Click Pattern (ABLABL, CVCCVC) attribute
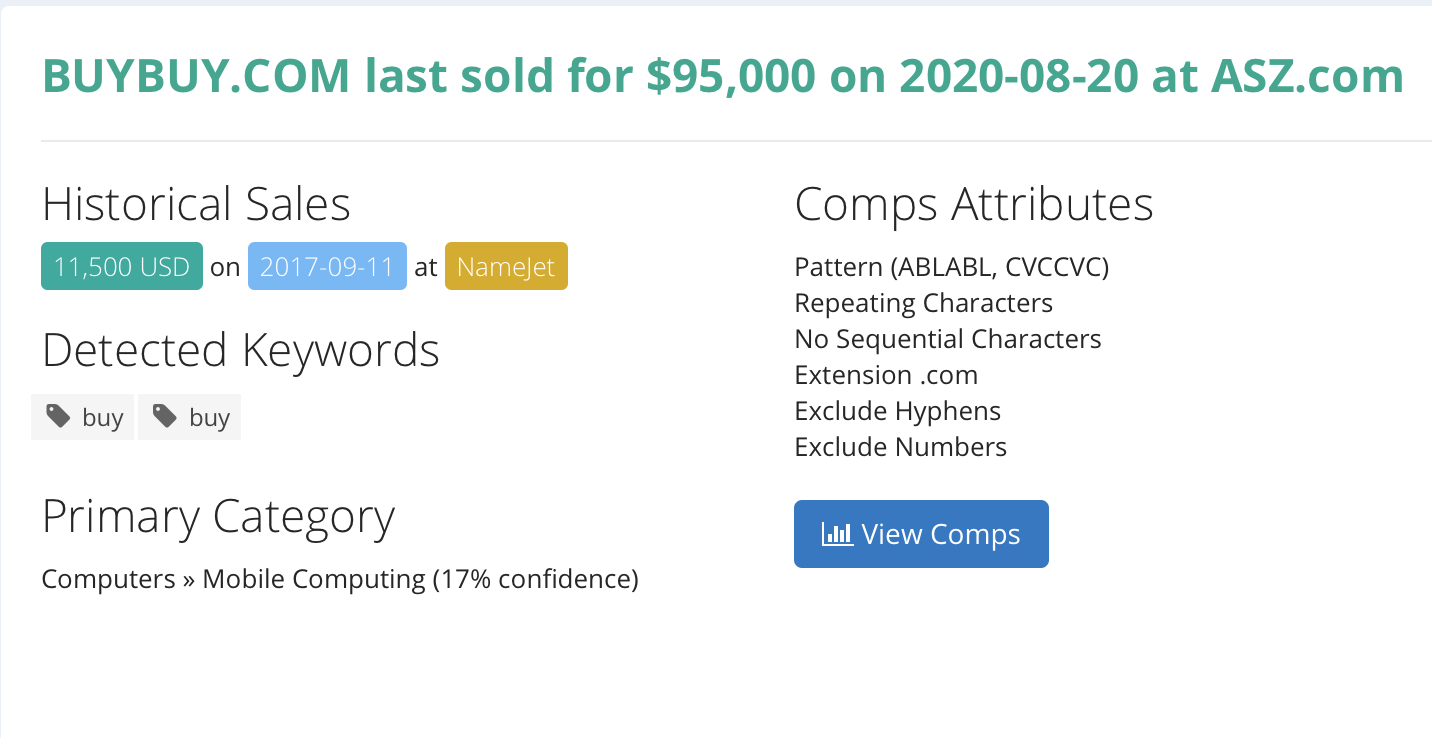Screen dimensions: 1432x738 pyautogui.click(x=952, y=267)
